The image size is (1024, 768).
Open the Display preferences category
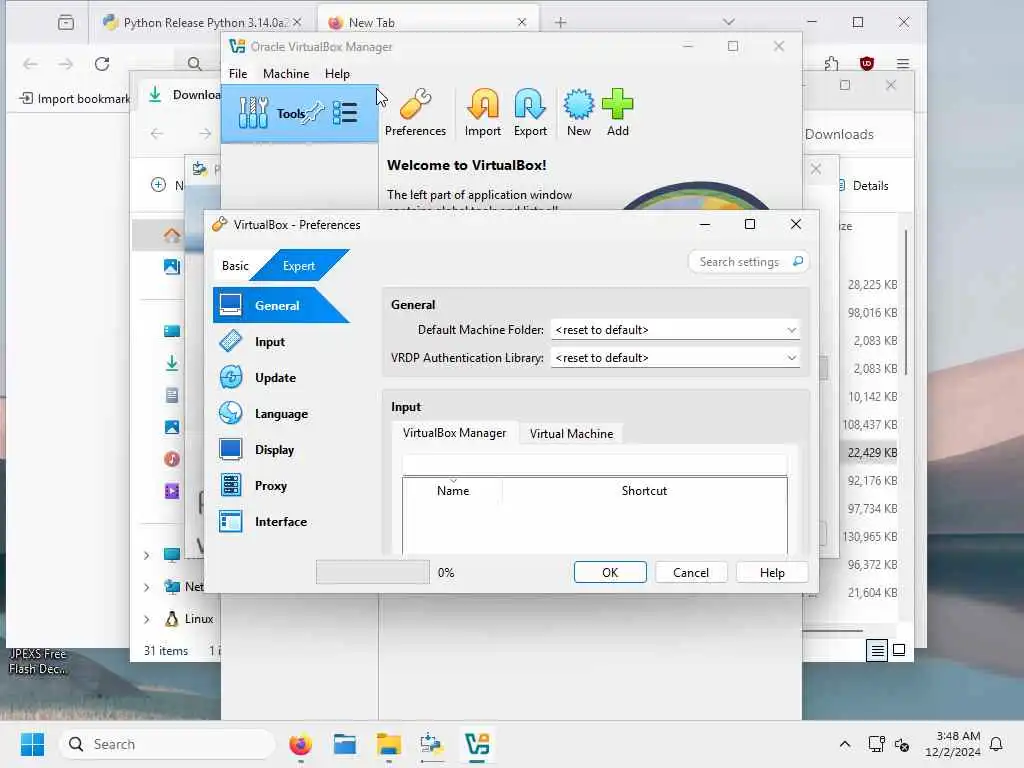point(274,449)
